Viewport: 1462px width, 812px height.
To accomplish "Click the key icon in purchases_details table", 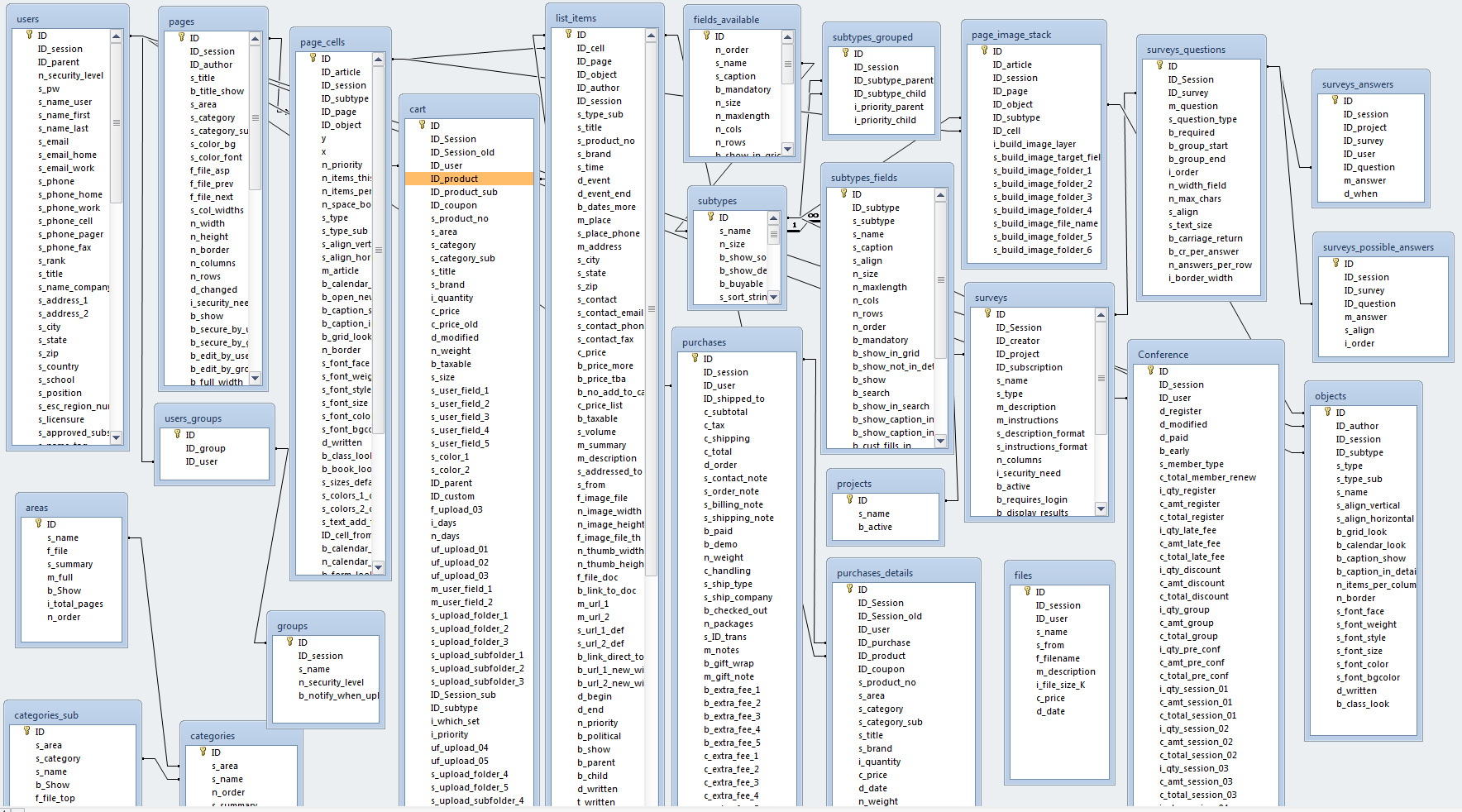I will click(849, 589).
